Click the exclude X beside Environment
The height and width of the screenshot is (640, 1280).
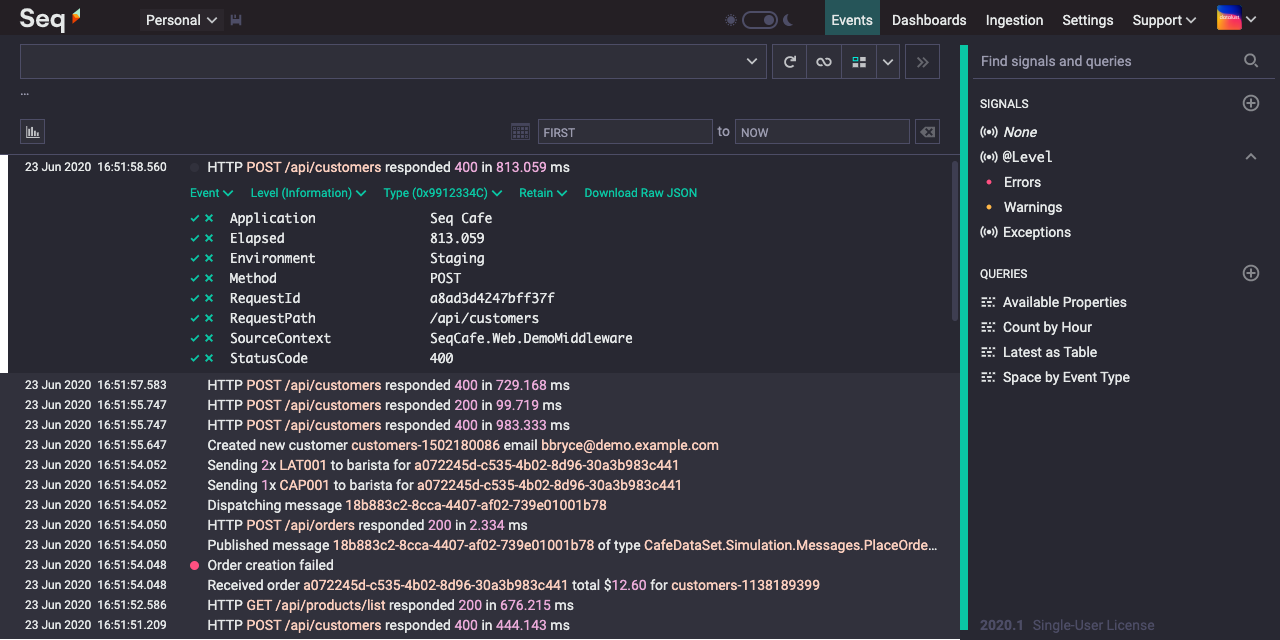tap(209, 258)
